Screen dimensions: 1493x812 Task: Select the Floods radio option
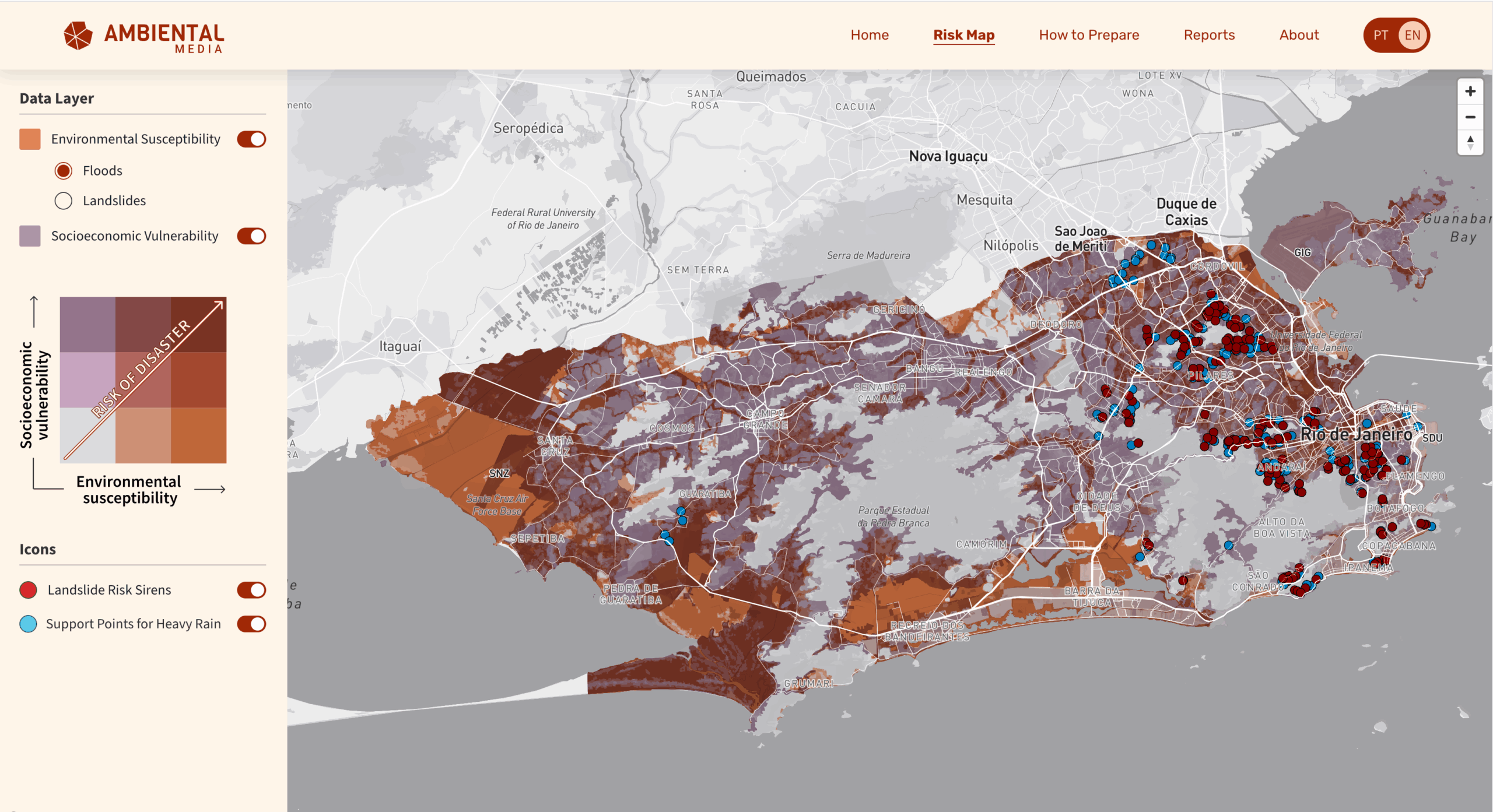coord(64,171)
